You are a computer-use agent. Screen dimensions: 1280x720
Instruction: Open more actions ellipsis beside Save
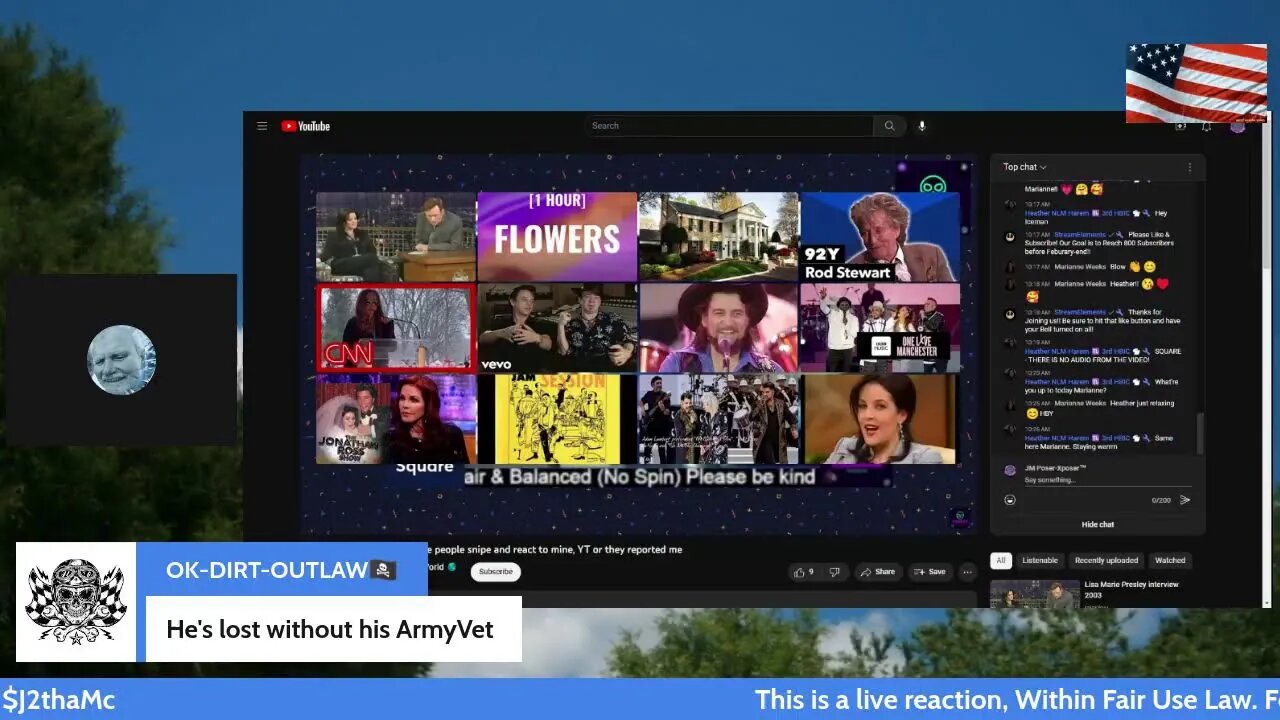tap(967, 572)
